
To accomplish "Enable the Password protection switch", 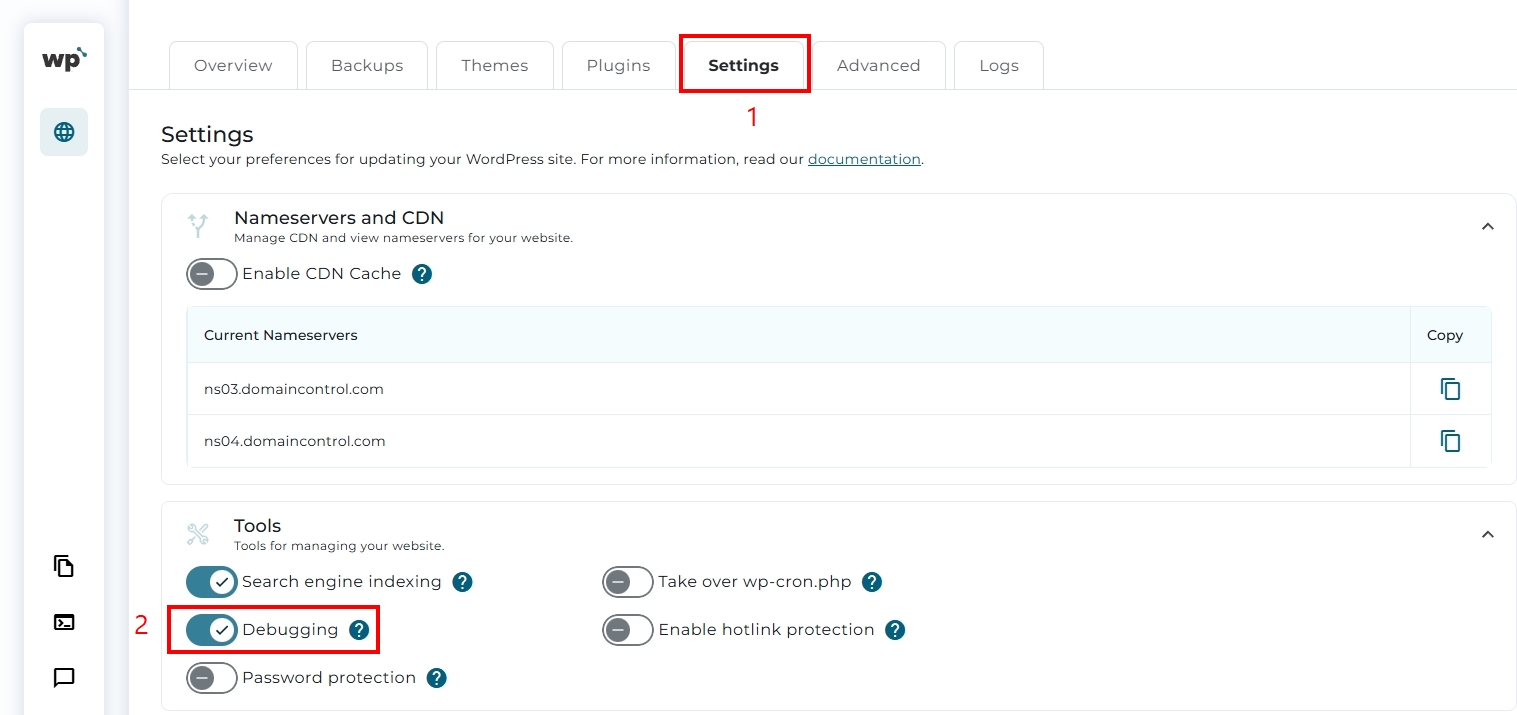I will 211,678.
